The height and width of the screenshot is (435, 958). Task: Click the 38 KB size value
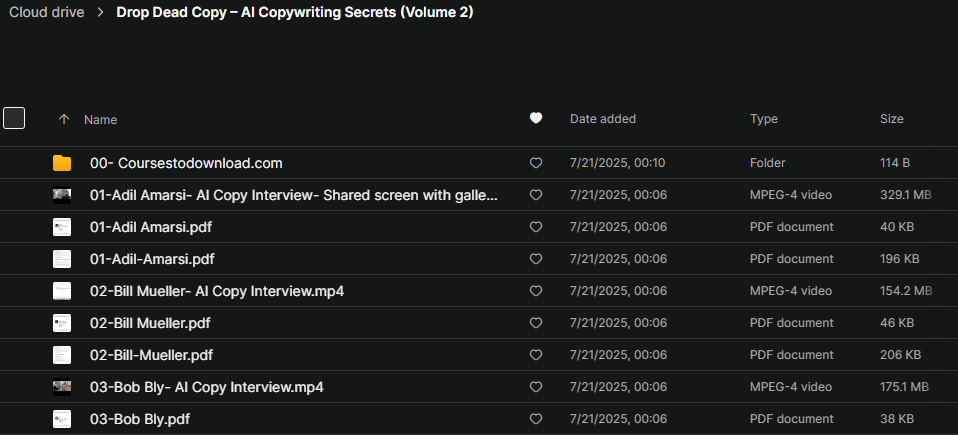(x=897, y=419)
